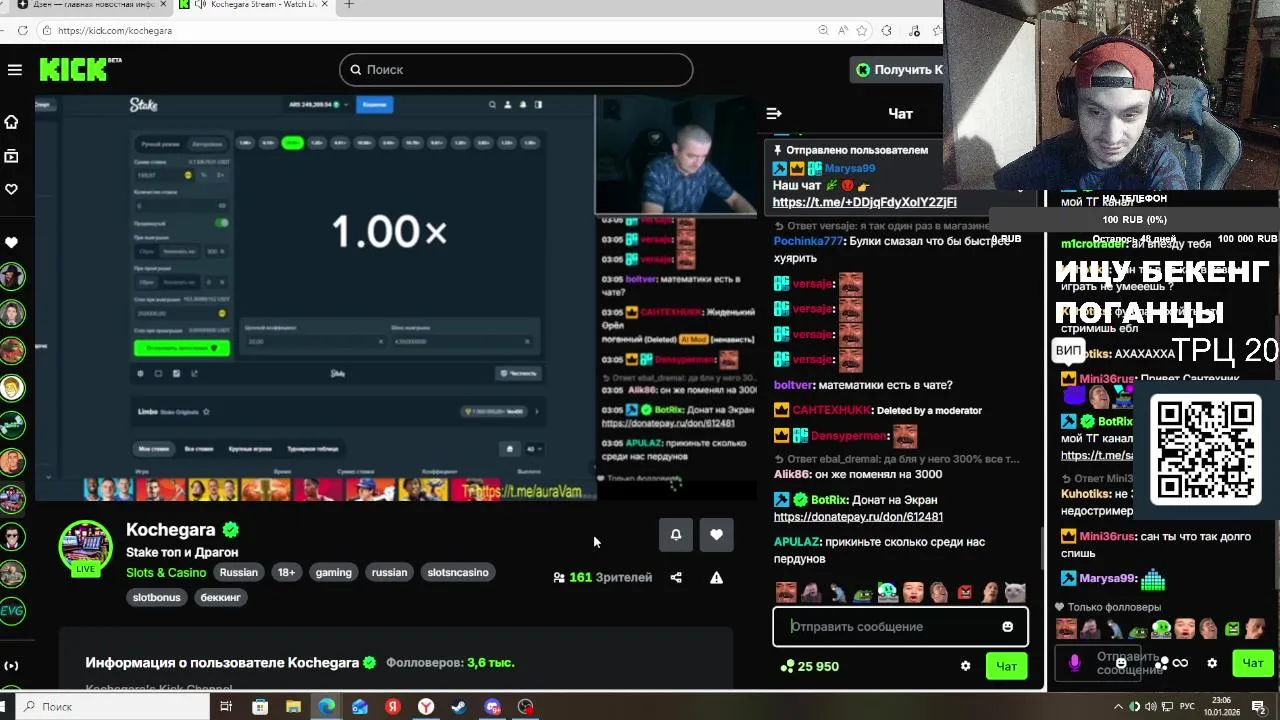The width and height of the screenshot is (1280, 720).
Task: Open Steam from the taskbar
Action: (x=459, y=707)
